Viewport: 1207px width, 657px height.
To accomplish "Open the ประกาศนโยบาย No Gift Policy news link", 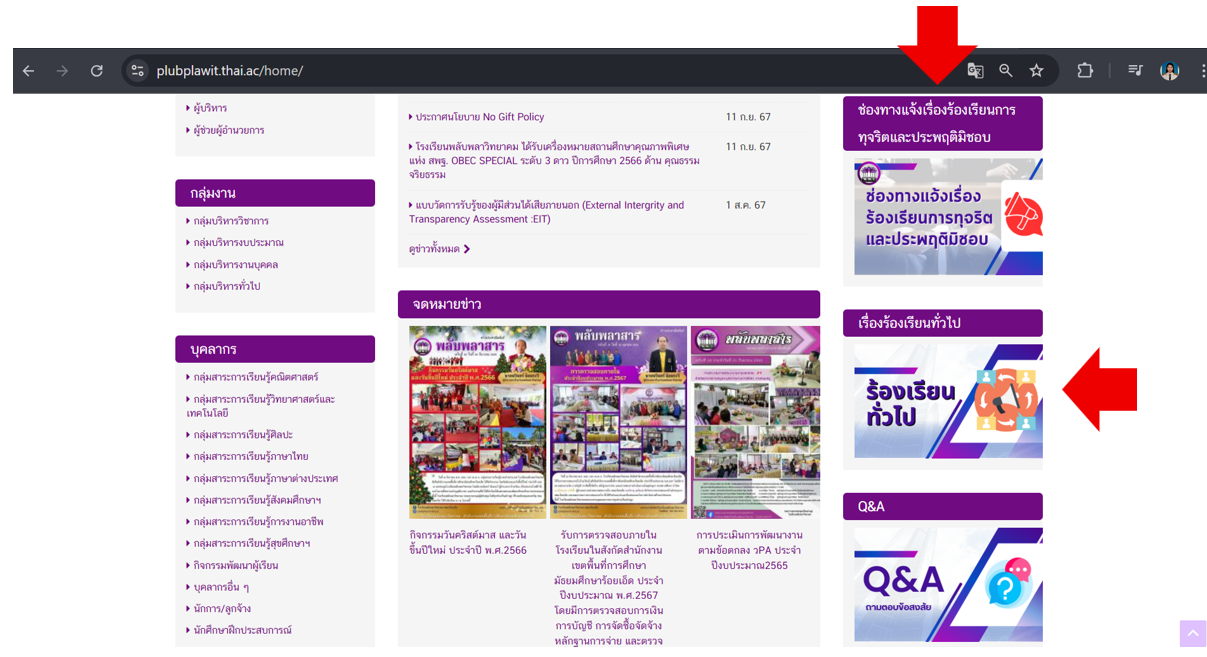I will click(480, 117).
